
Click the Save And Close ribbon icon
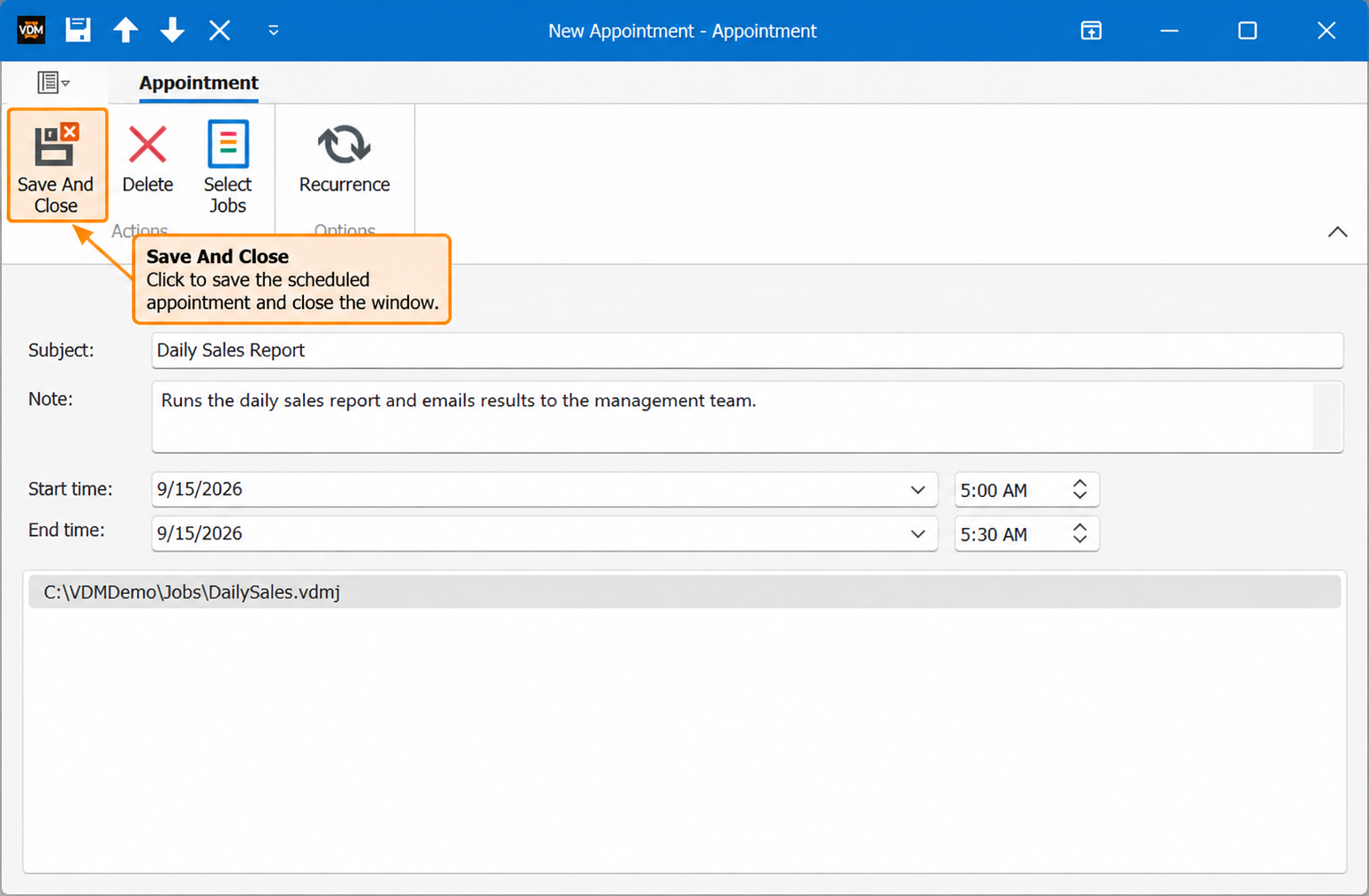tap(57, 165)
